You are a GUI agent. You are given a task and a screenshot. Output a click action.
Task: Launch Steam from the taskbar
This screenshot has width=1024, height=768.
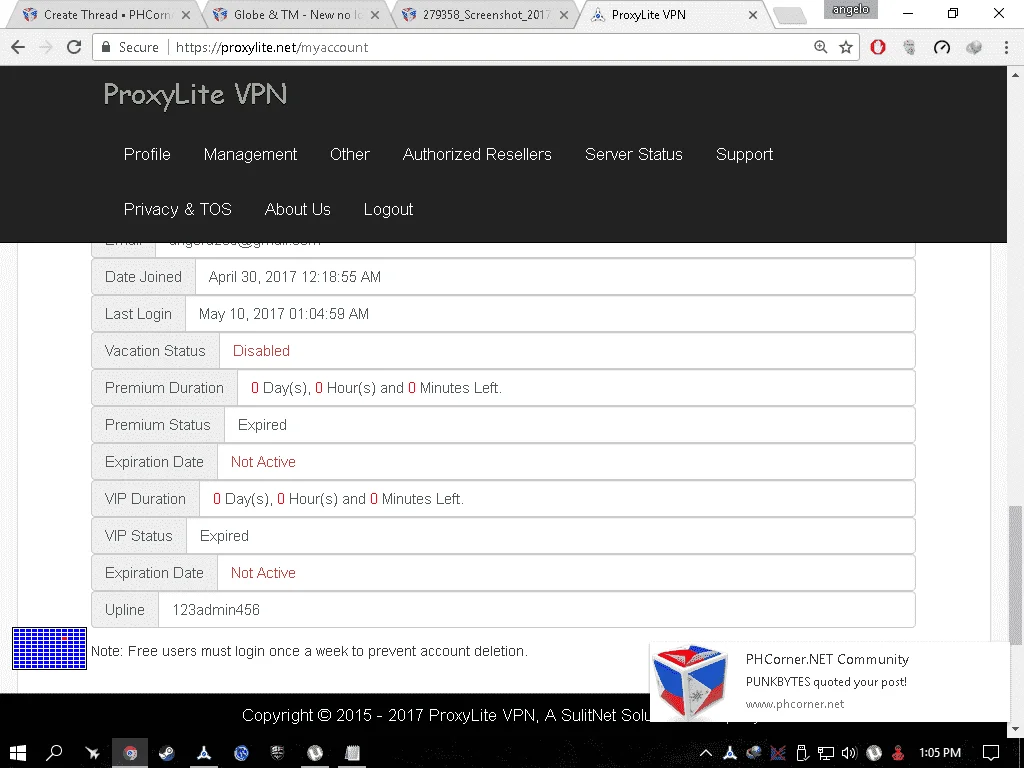(167, 753)
